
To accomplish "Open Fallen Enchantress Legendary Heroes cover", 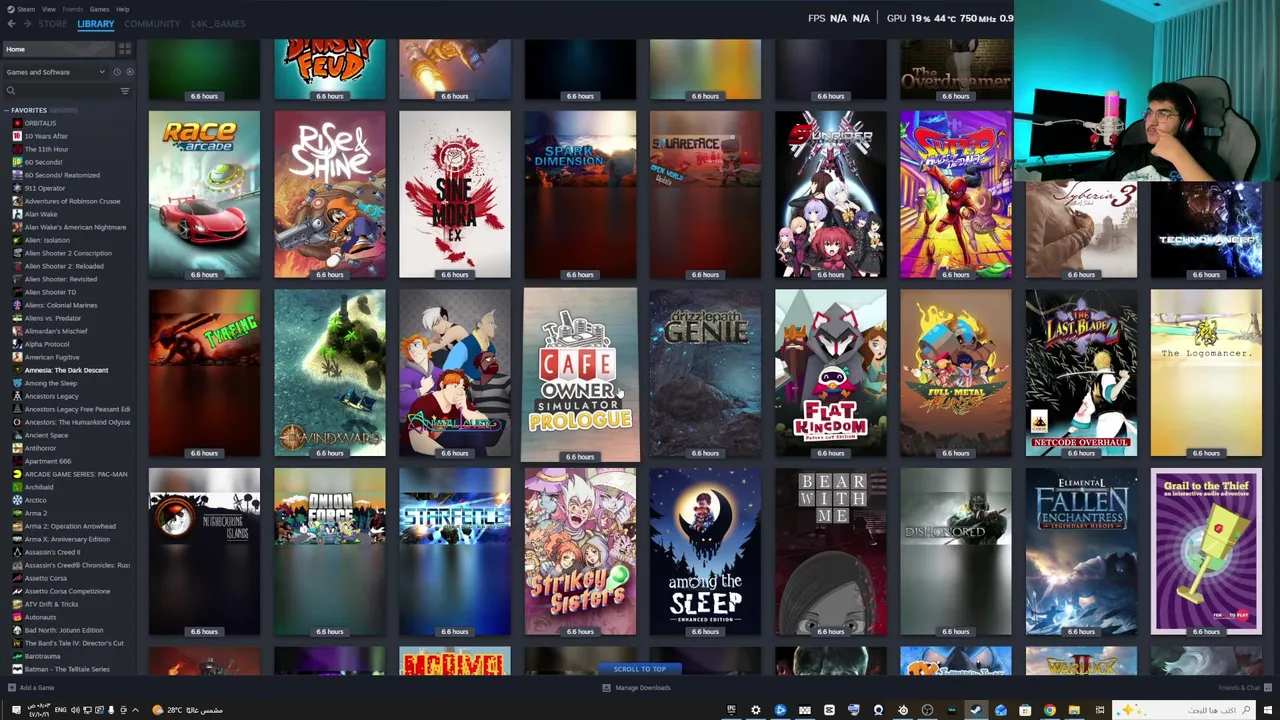I will [1081, 552].
